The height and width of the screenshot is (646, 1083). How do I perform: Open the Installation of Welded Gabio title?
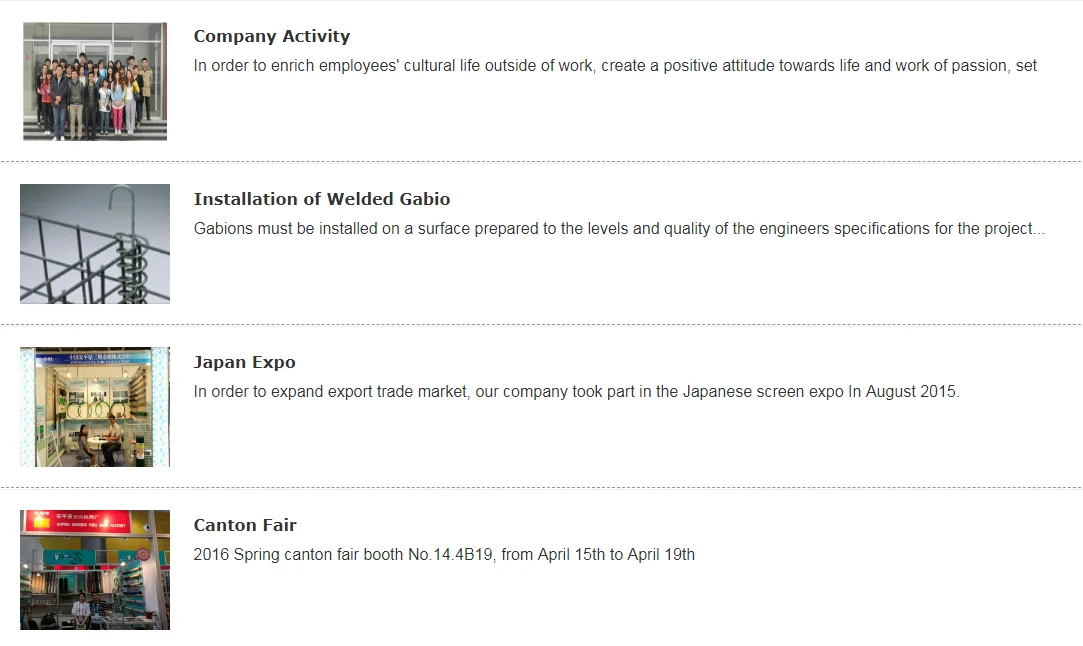pyautogui.click(x=321, y=199)
